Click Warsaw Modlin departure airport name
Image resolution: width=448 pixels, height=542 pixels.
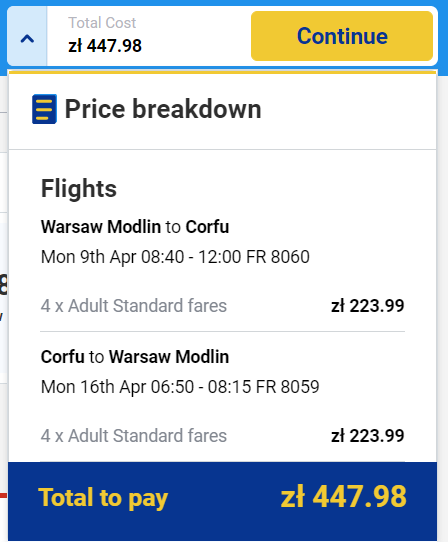(101, 227)
